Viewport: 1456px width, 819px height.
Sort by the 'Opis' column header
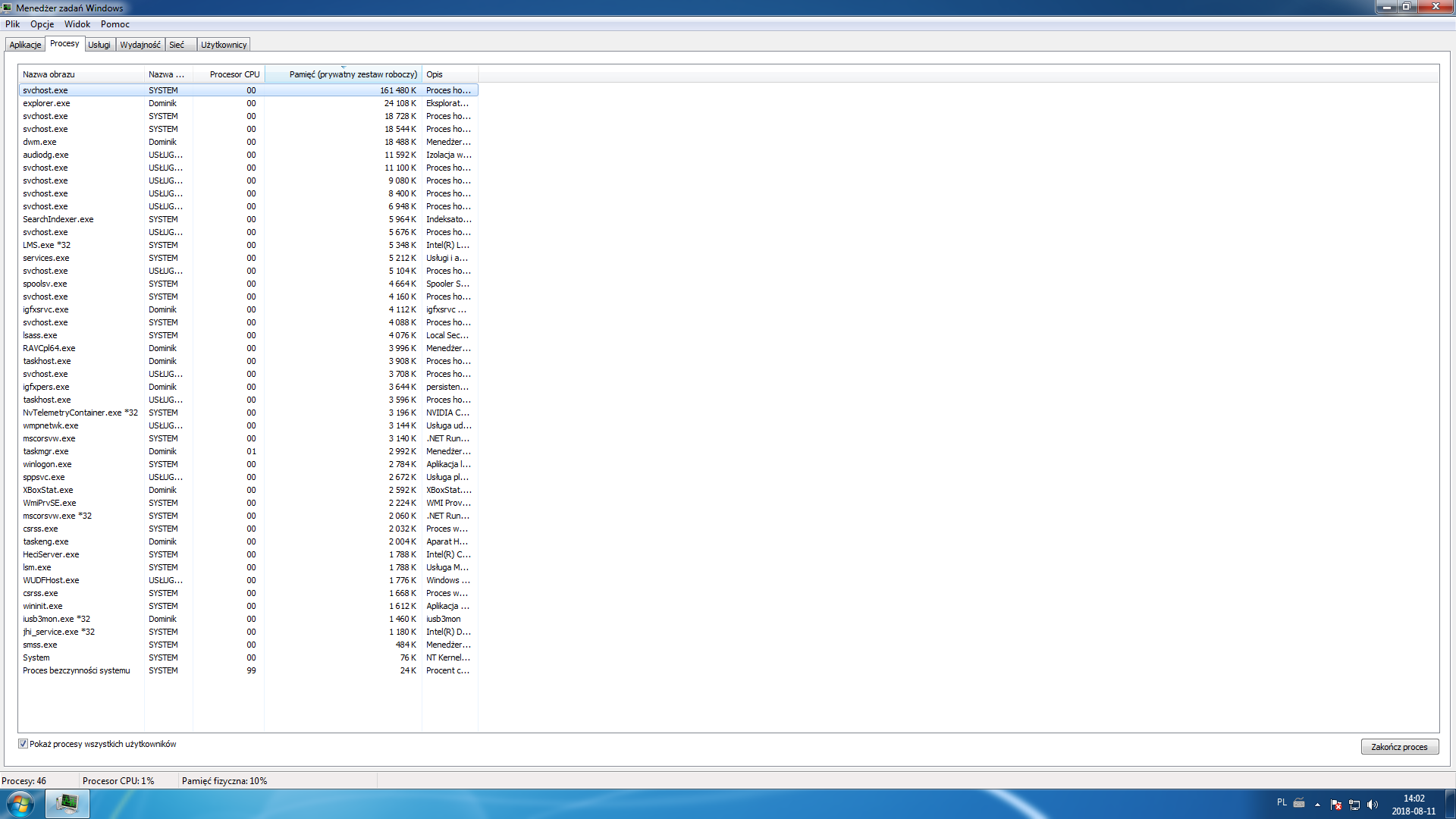(450, 74)
